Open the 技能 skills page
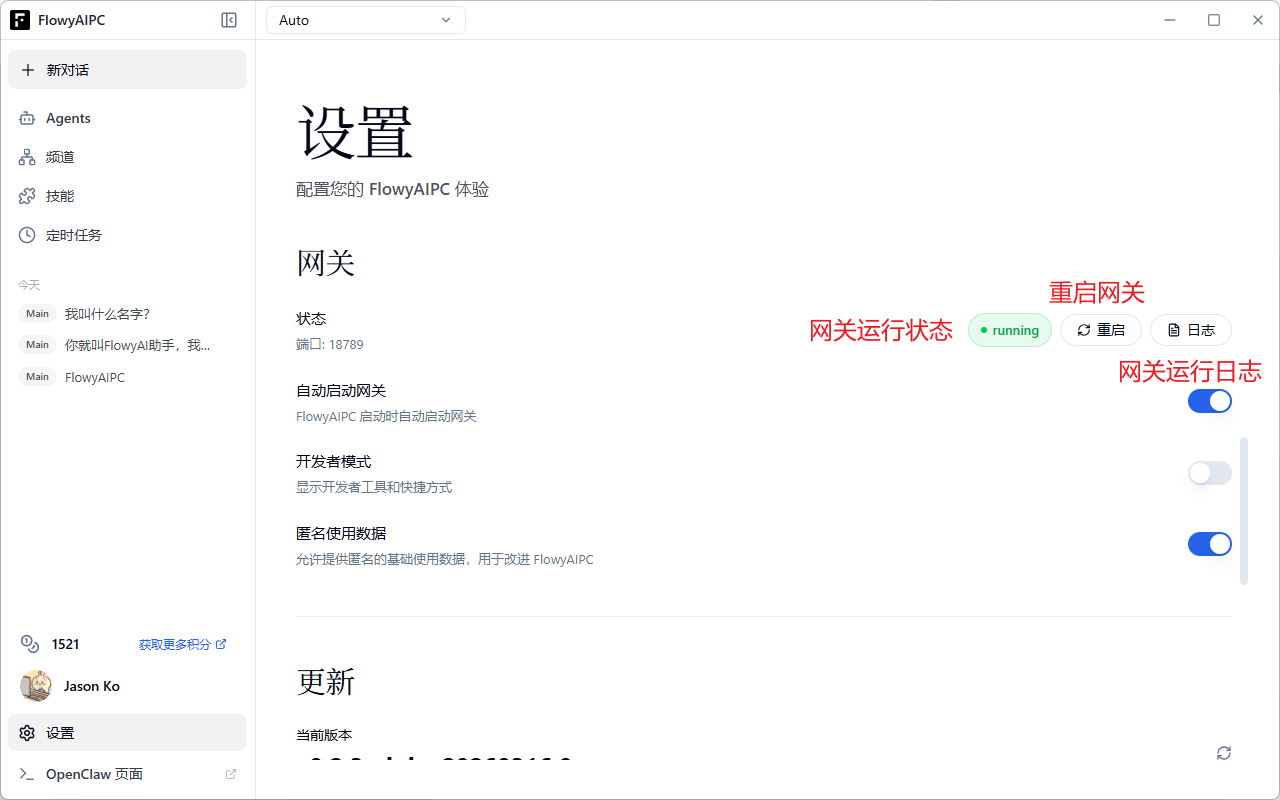The height and width of the screenshot is (800, 1280). tap(59, 195)
